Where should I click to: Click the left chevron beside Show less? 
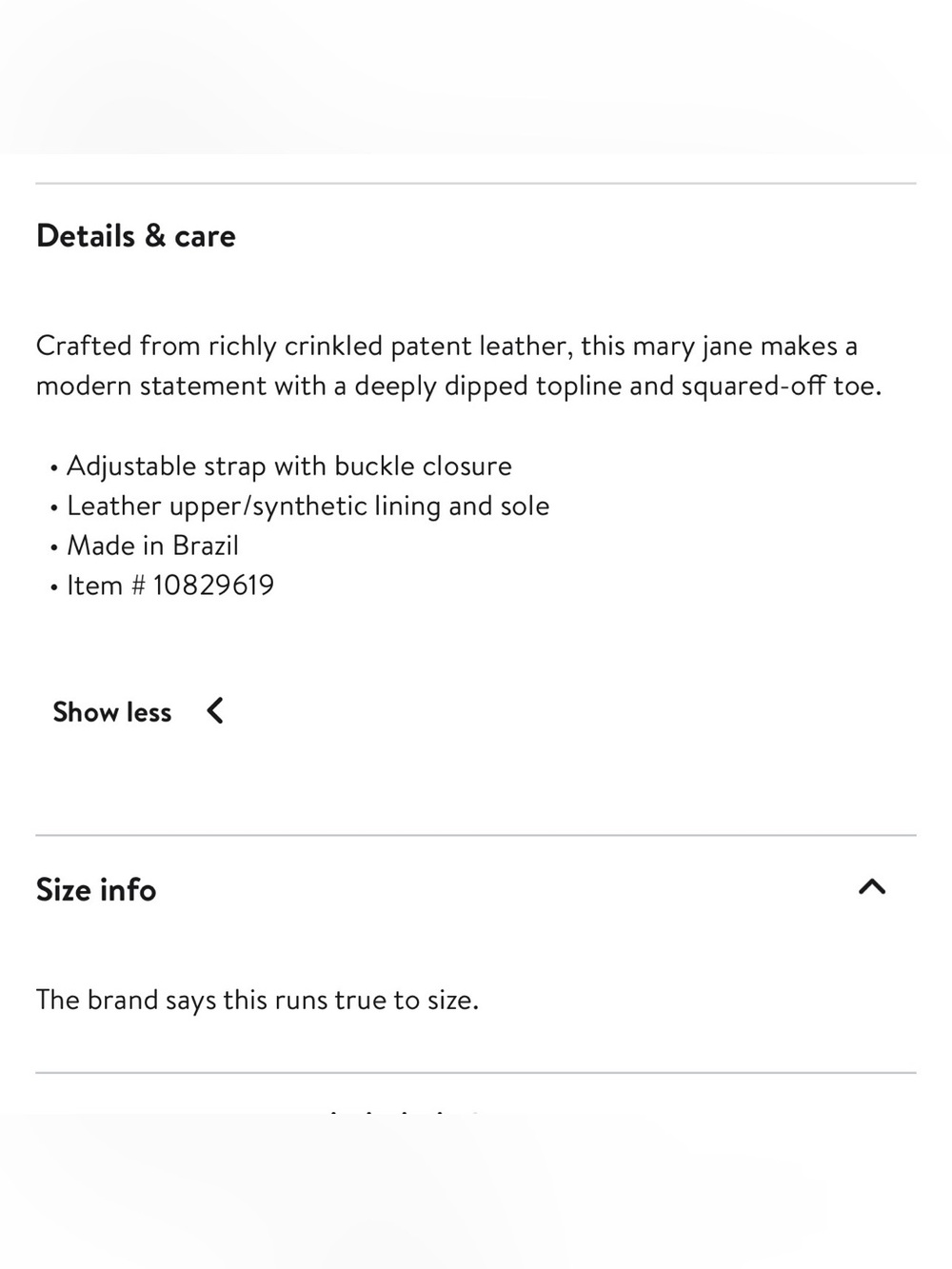pyautogui.click(x=215, y=711)
